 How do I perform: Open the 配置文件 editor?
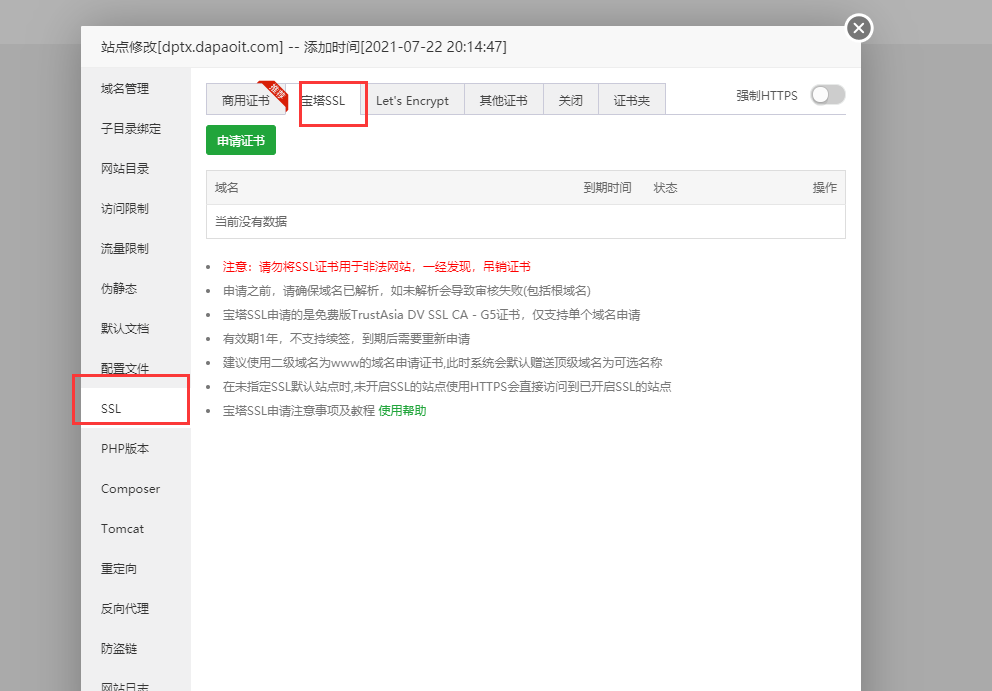[x=122, y=368]
